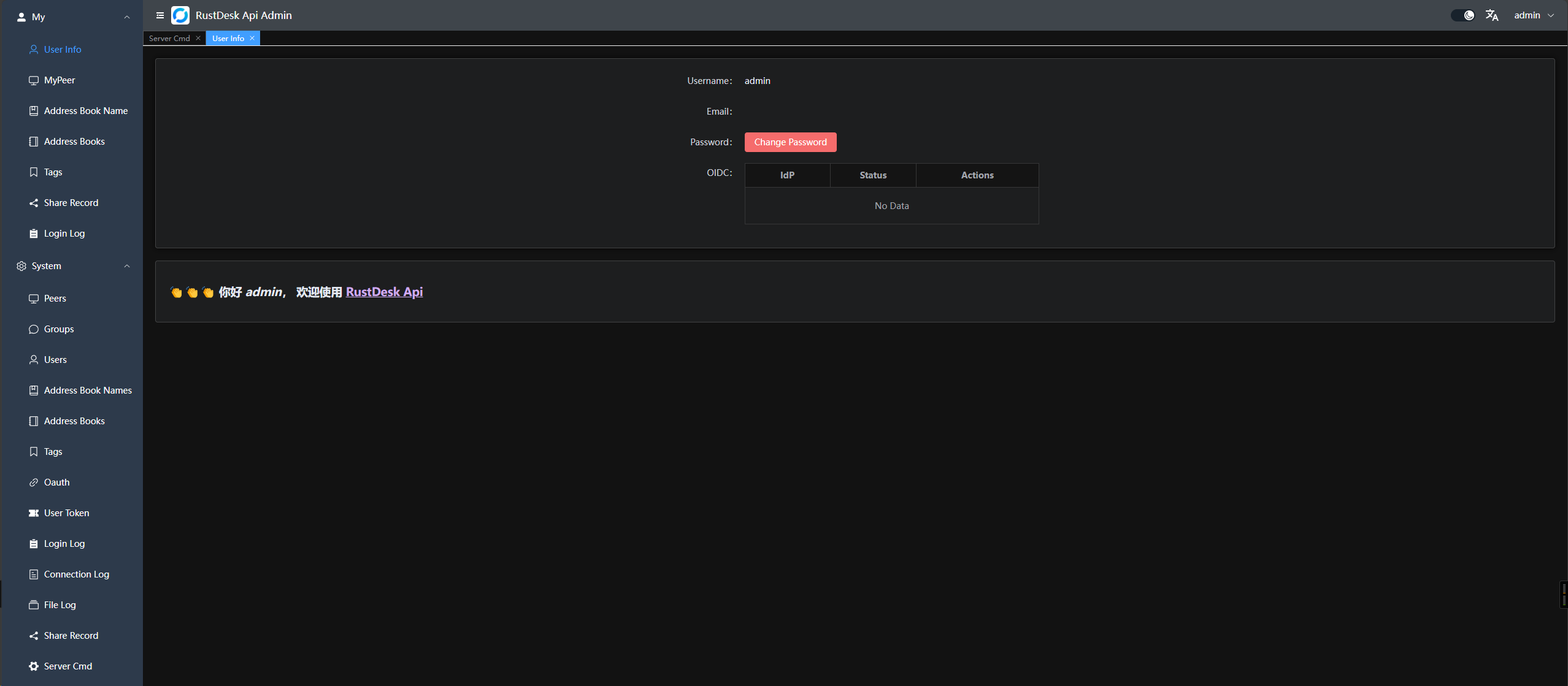Click the RustDesk logo in the header
Image resolution: width=1568 pixels, height=686 pixels.
(x=180, y=15)
